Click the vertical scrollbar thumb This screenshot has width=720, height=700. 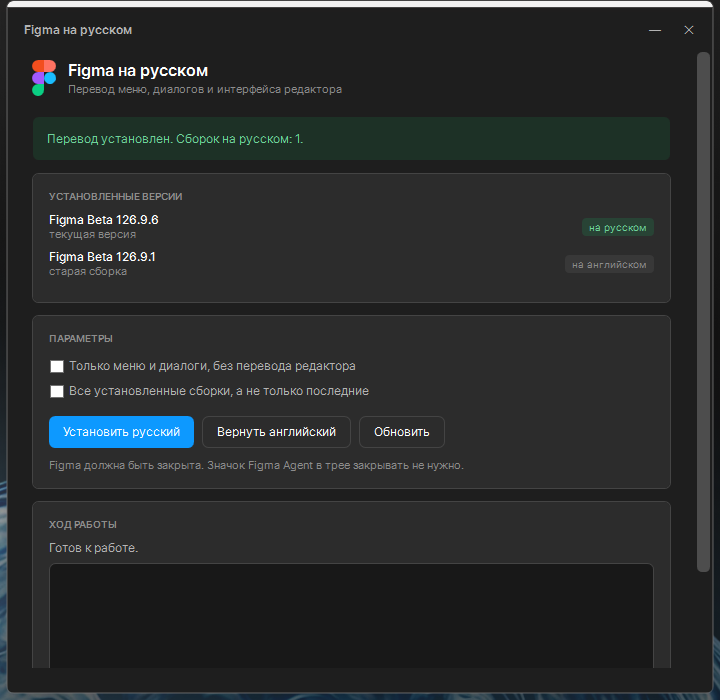pos(703,312)
